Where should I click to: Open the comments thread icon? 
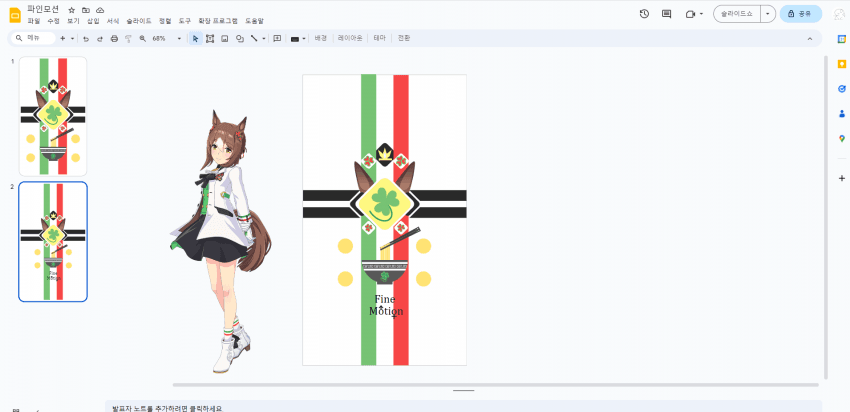[x=667, y=14]
